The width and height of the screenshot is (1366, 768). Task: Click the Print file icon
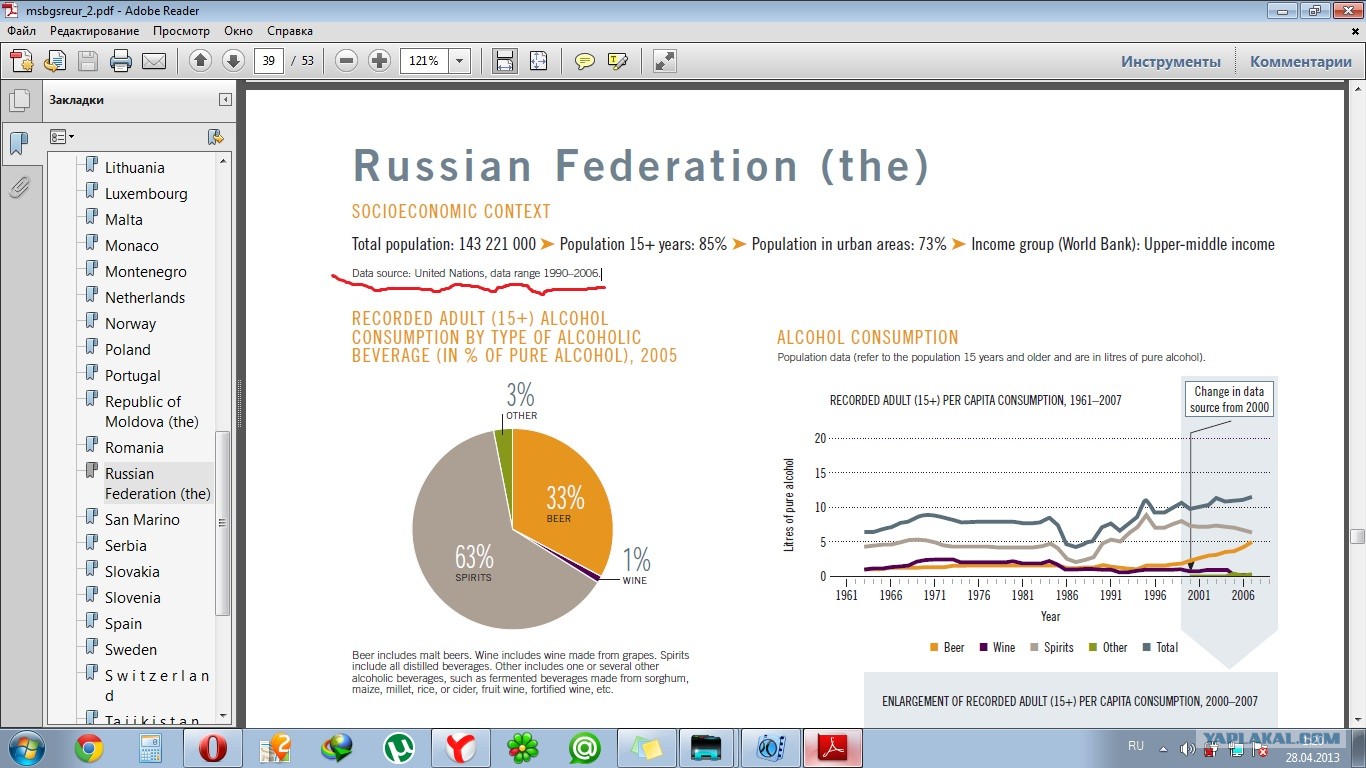pos(121,61)
